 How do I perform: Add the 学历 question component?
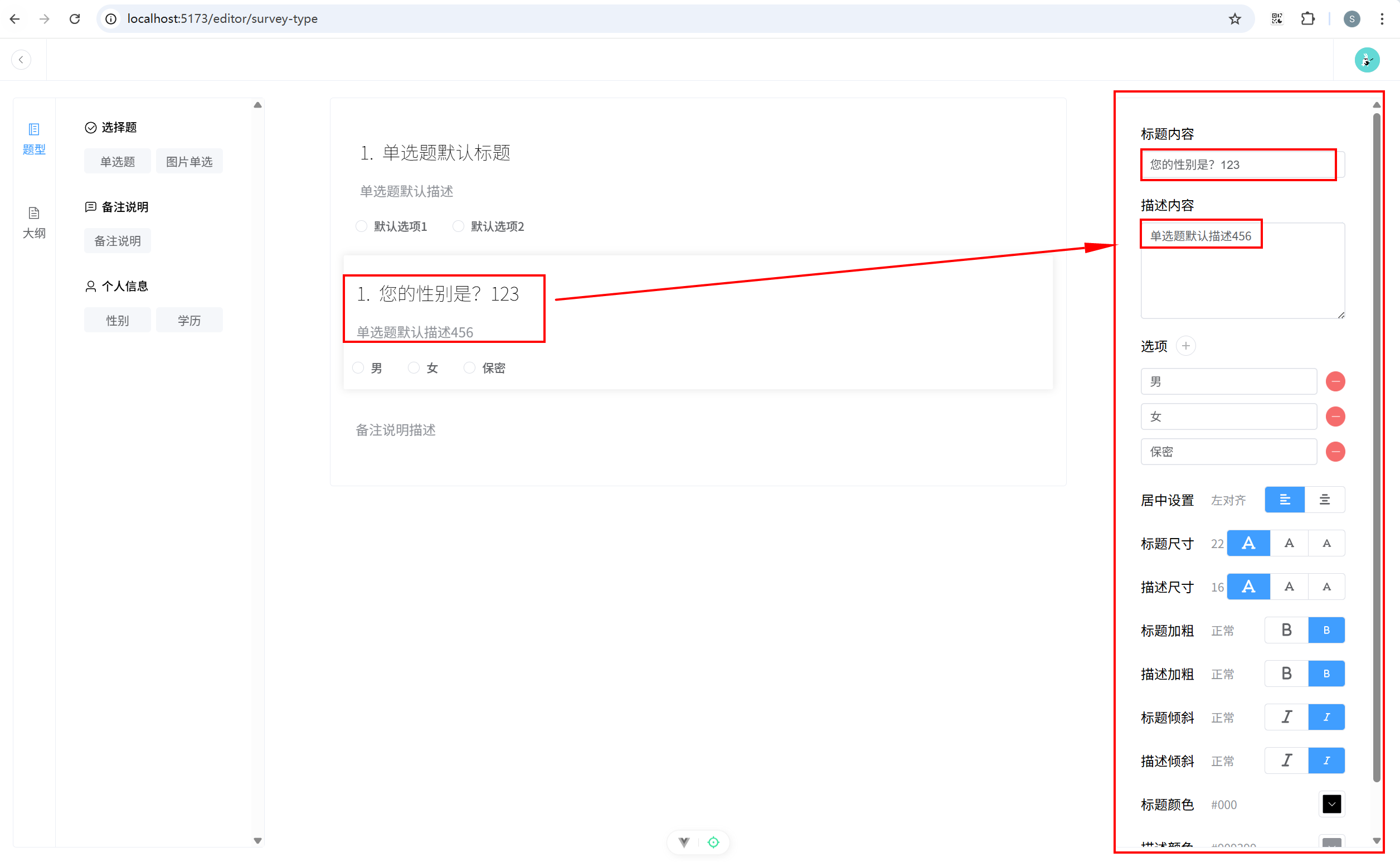coord(189,321)
